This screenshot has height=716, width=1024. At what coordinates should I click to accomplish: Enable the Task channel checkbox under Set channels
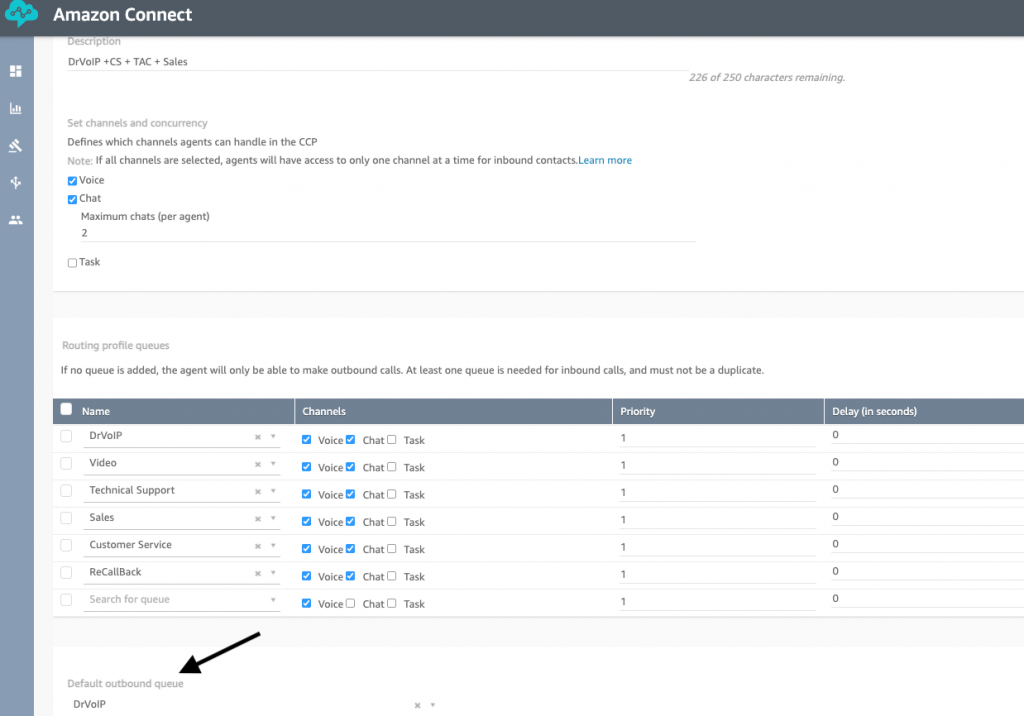click(x=72, y=263)
